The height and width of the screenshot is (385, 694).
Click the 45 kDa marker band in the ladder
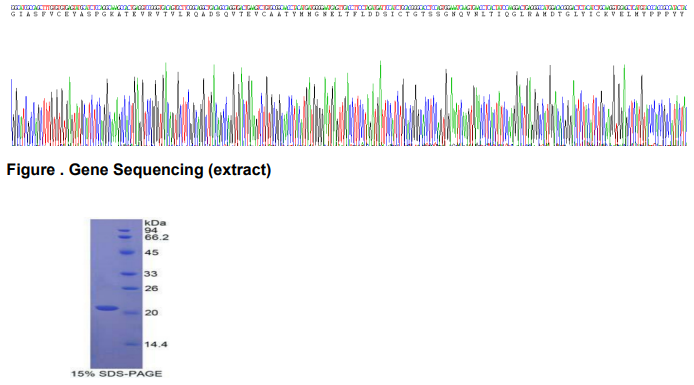click(127, 253)
